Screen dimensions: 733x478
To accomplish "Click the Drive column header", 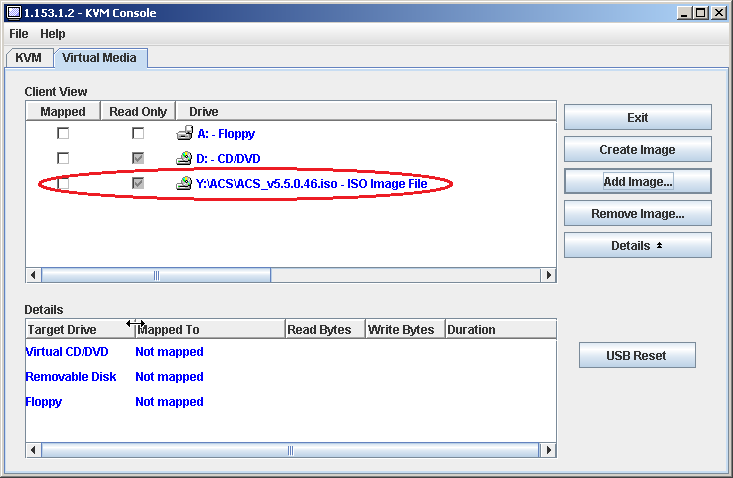I will (366, 112).
